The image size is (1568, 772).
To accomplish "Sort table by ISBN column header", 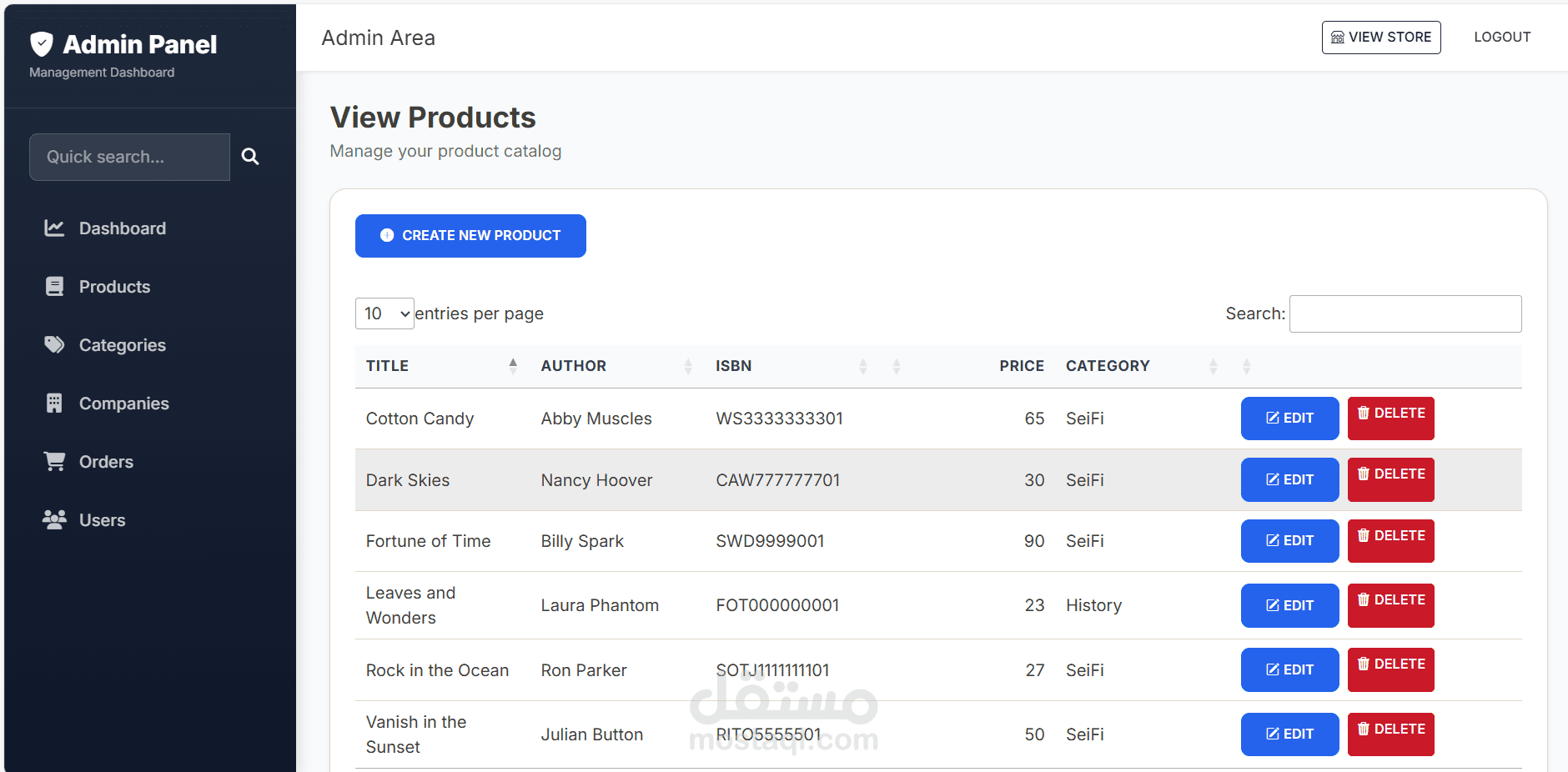I will point(733,366).
